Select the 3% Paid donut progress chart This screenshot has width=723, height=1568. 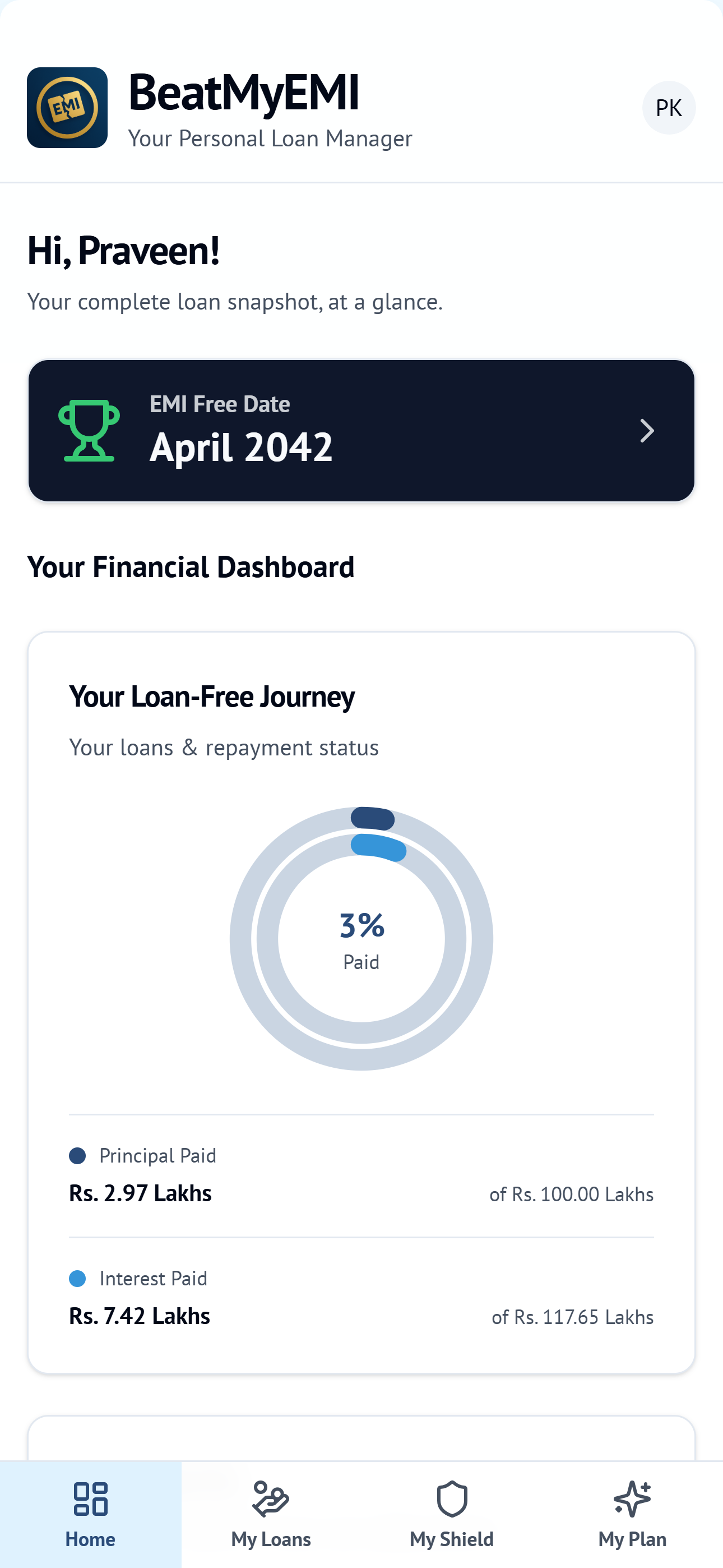coord(361,938)
